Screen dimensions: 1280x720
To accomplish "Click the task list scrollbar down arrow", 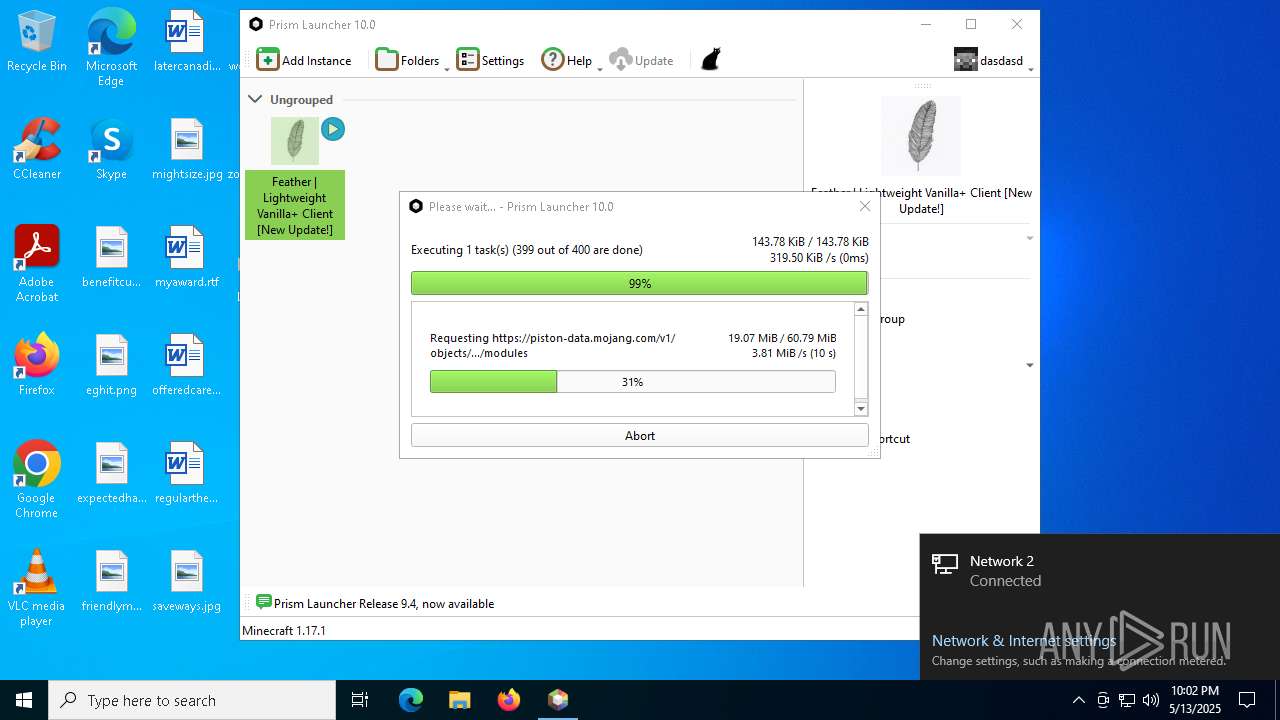I will coord(861,408).
